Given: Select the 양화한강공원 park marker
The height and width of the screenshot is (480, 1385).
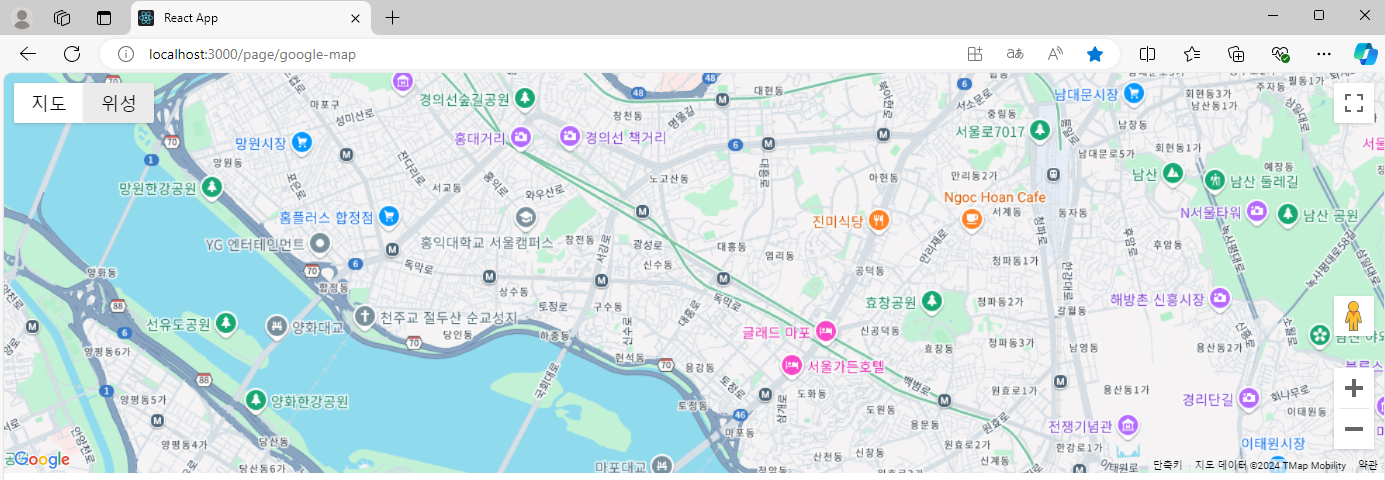Looking at the screenshot, I should tap(257, 400).
